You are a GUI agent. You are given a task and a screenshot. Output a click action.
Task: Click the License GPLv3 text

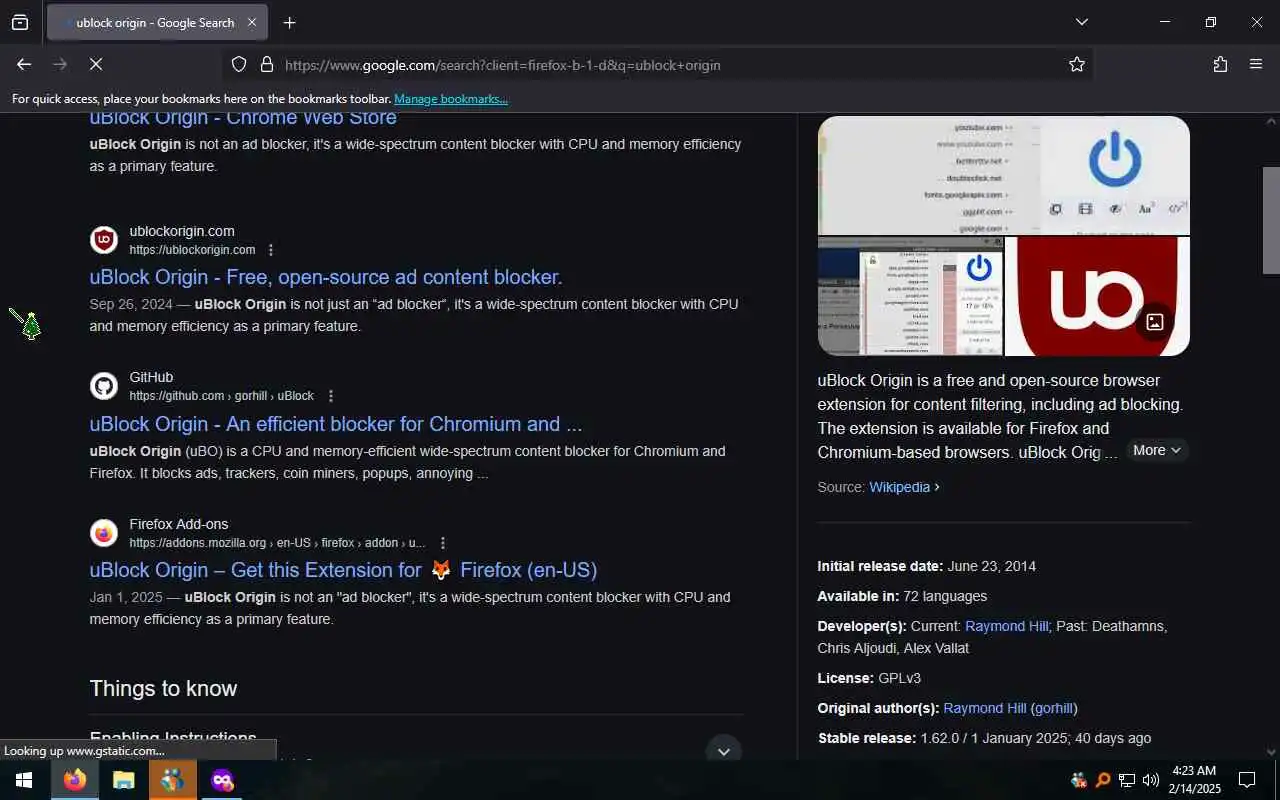[x=869, y=678]
